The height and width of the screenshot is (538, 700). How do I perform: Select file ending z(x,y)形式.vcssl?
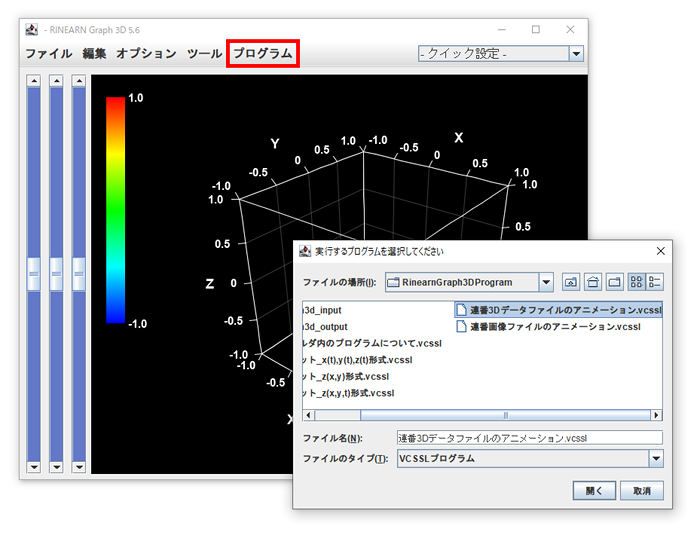point(346,376)
